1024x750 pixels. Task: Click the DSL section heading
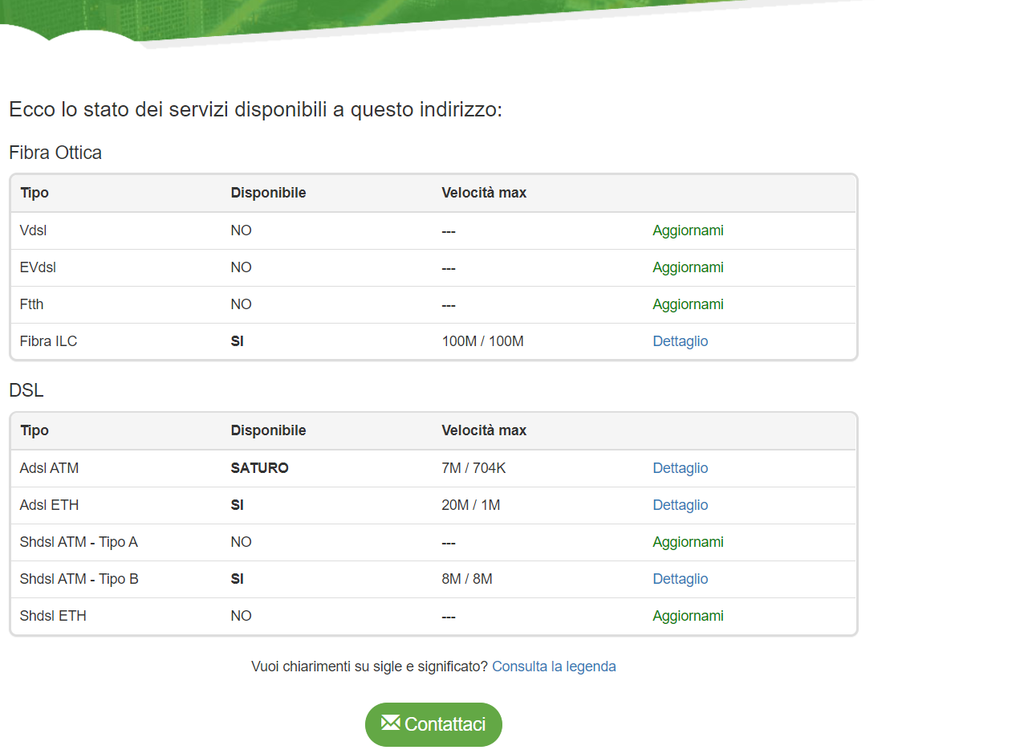[26, 390]
